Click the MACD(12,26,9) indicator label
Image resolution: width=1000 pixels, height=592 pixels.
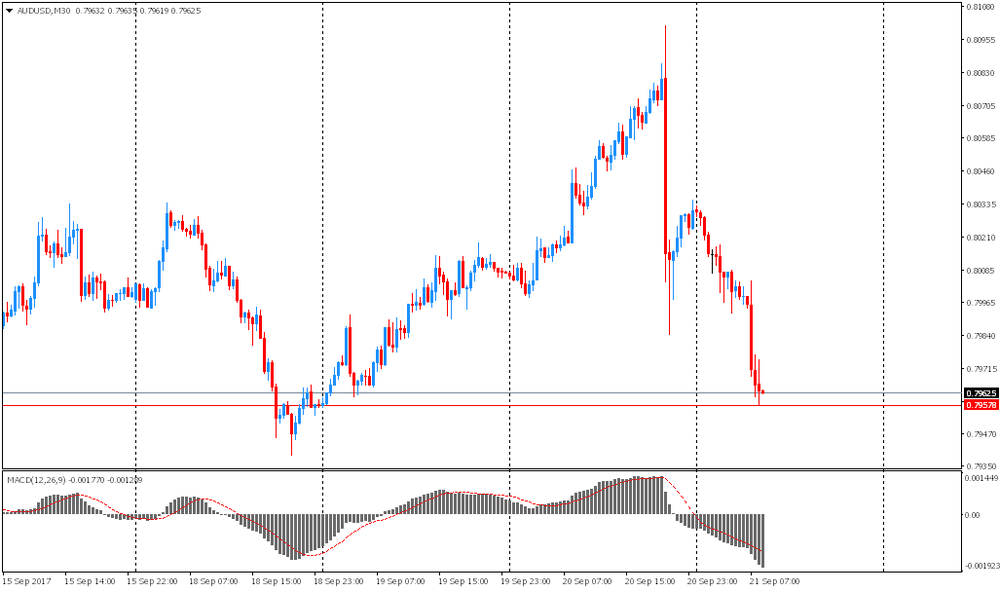pyautogui.click(x=36, y=480)
